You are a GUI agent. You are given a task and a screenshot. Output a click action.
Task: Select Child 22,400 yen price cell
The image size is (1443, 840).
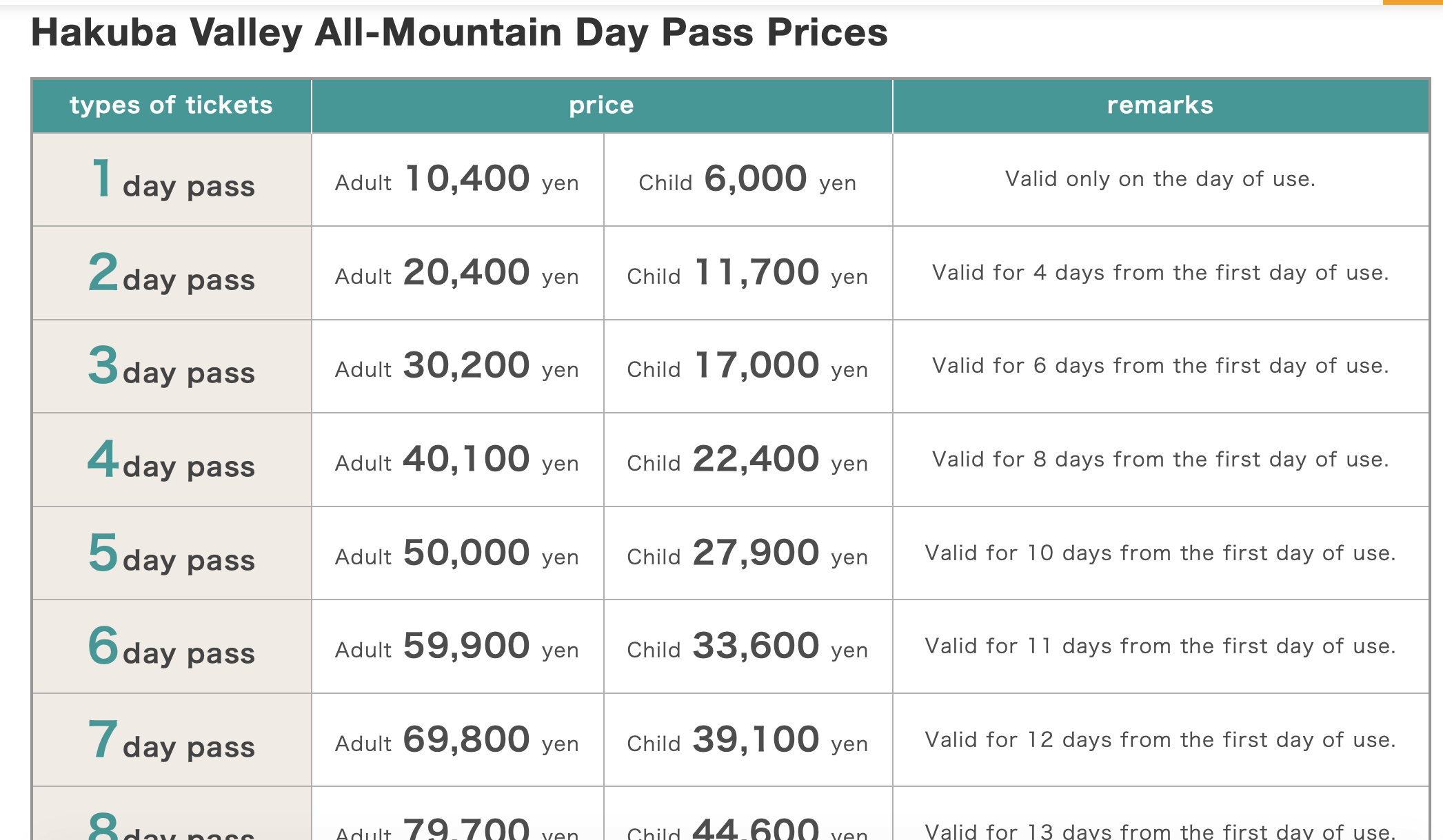click(x=747, y=460)
